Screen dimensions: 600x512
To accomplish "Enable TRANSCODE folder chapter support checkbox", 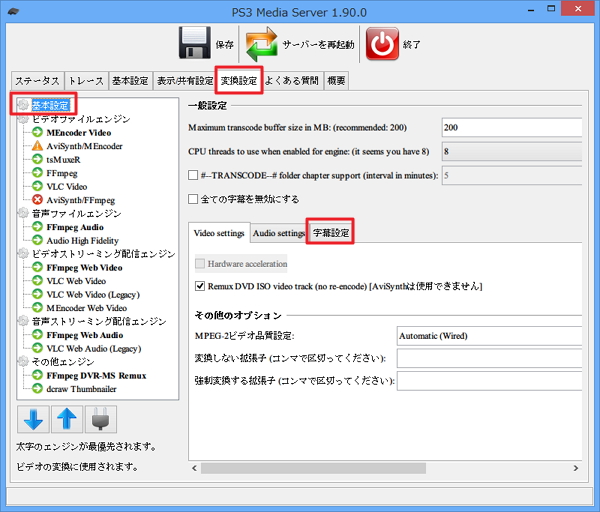I will (193, 175).
